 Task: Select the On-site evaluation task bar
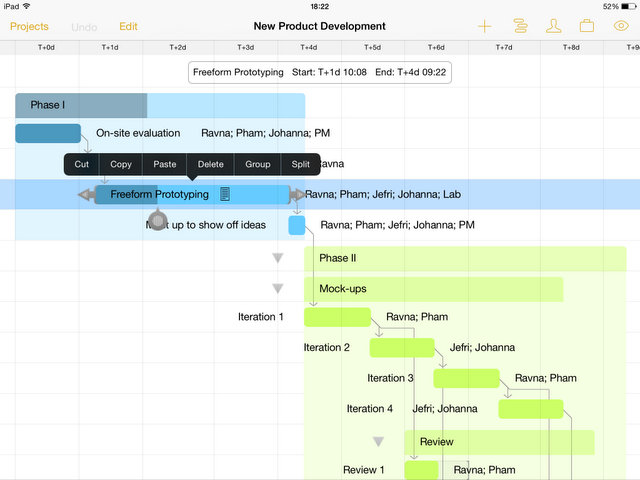[x=48, y=133]
